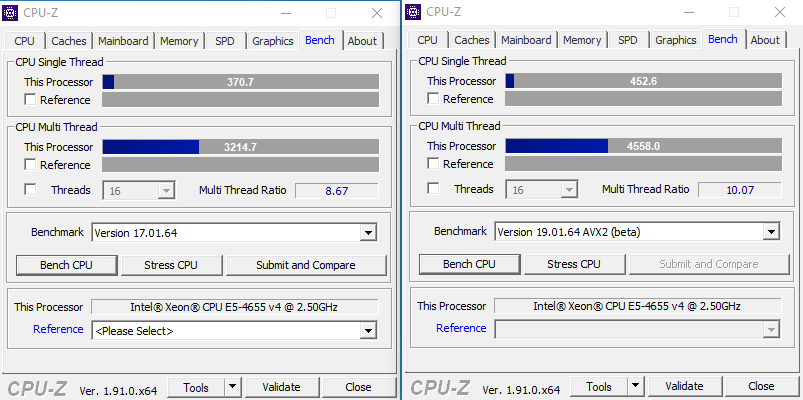Image resolution: width=803 pixels, height=400 pixels.
Task: Click empty Multi Thread Reference bar in right window
Action: (644, 164)
